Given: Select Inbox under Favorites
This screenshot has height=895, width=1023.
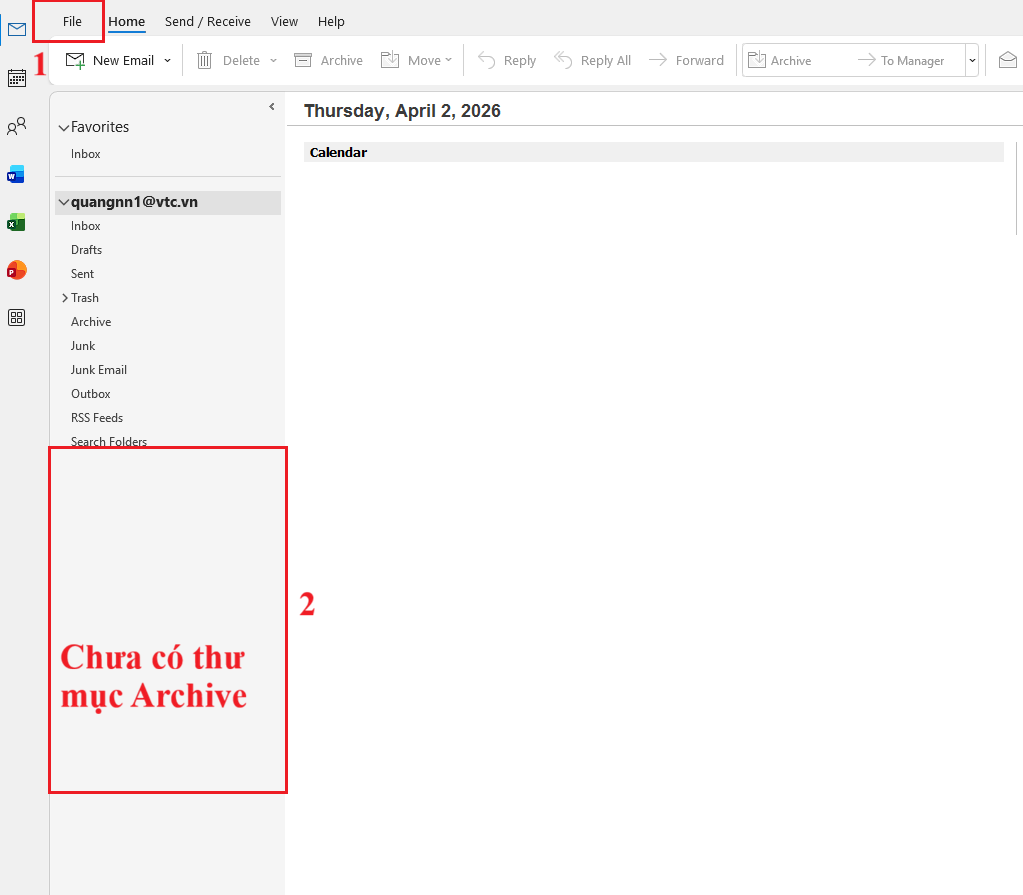Looking at the screenshot, I should tap(85, 154).
